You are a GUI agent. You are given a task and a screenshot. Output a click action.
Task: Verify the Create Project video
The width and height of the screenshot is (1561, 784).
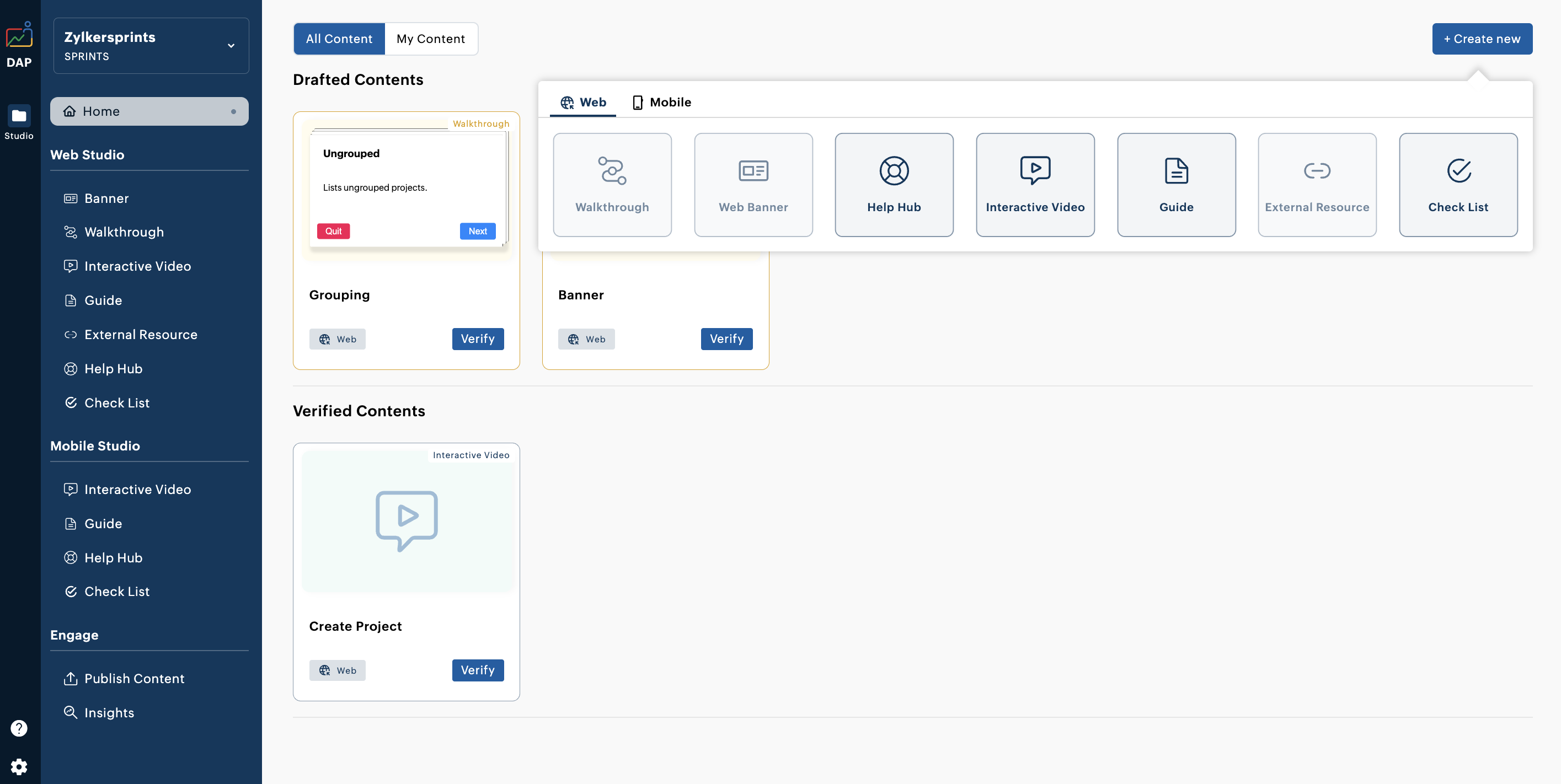coord(478,670)
